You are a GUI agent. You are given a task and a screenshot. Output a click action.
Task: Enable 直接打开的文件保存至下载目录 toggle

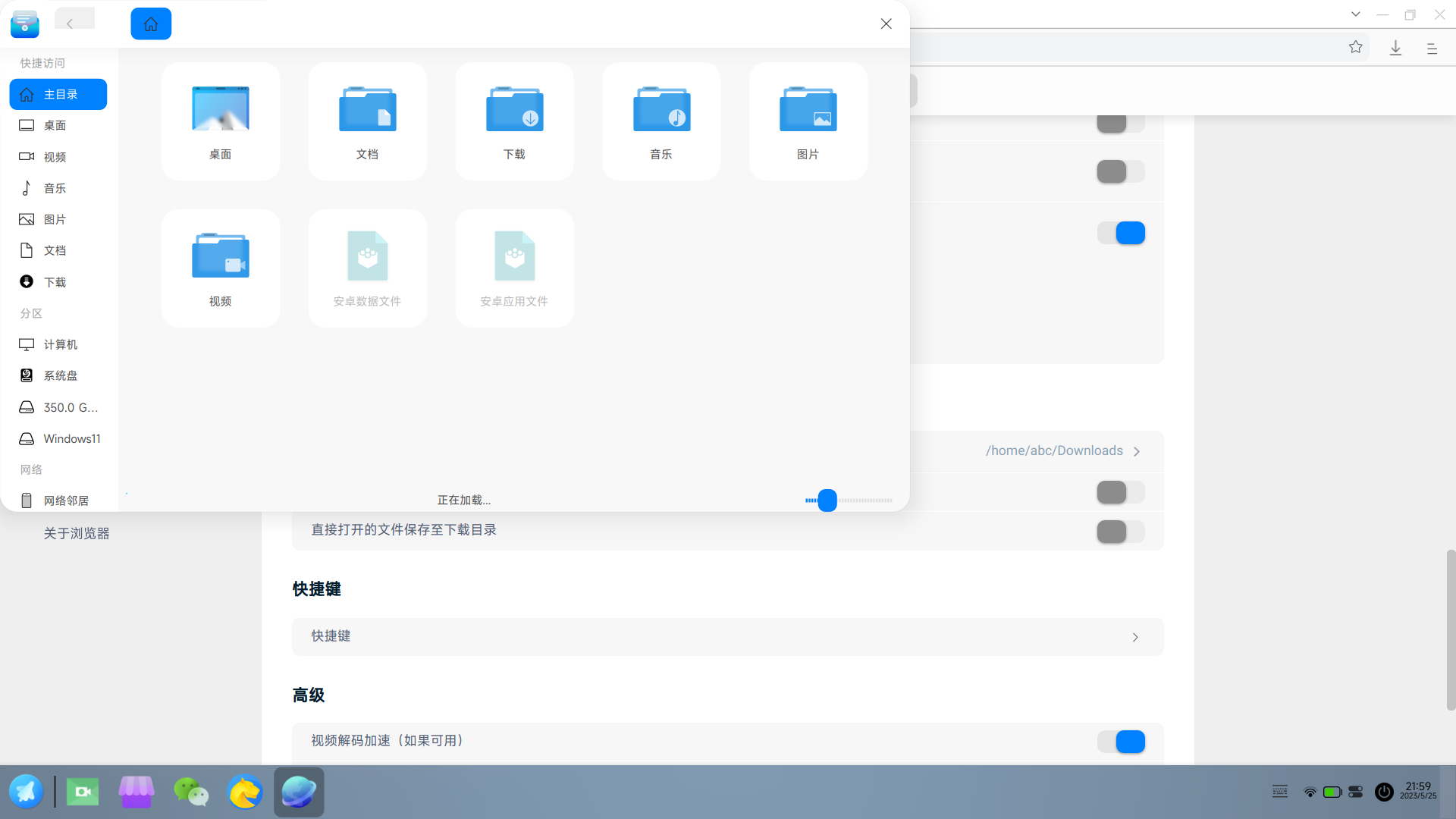[1120, 532]
